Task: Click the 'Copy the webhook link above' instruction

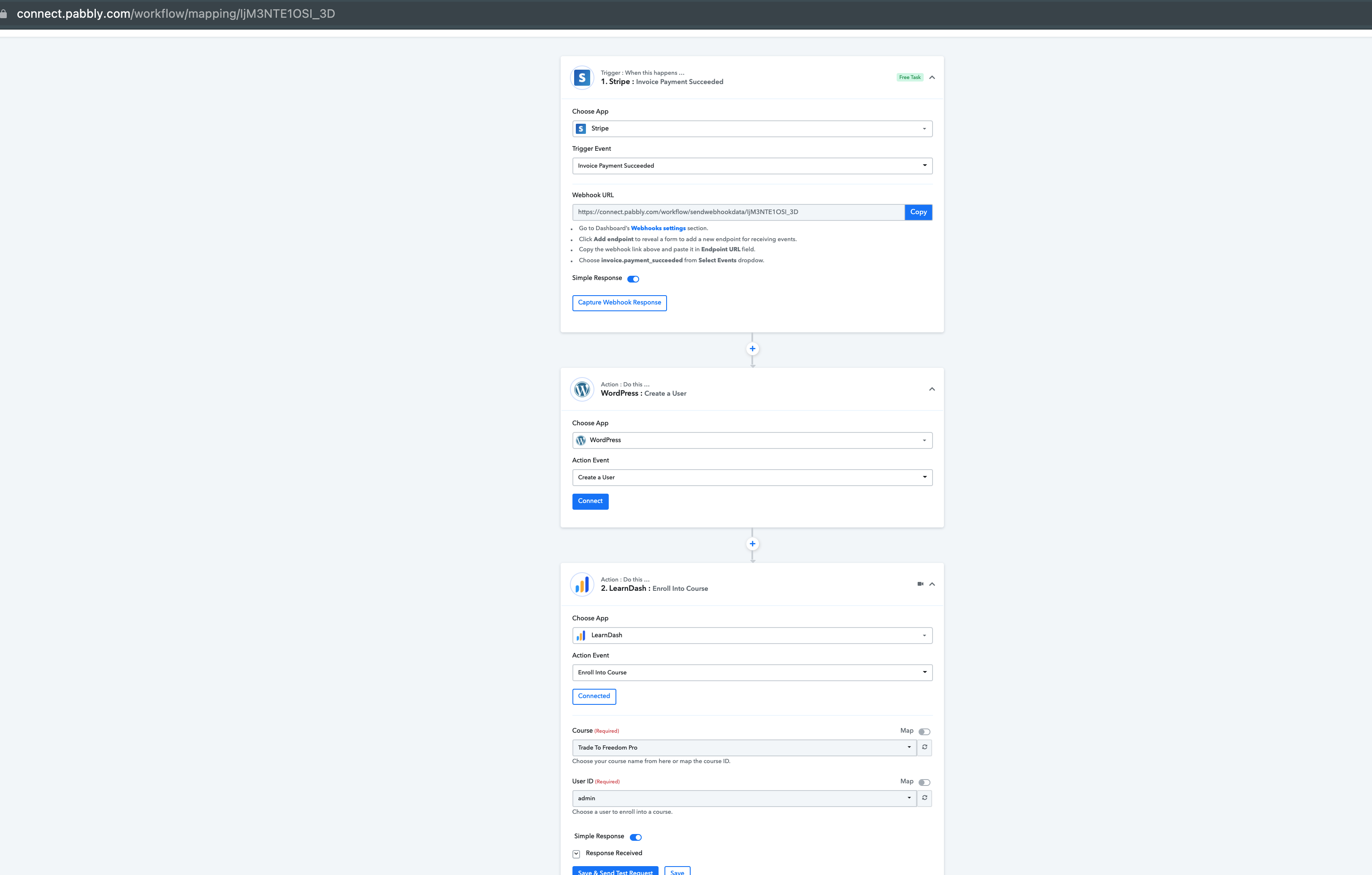Action: click(667, 250)
